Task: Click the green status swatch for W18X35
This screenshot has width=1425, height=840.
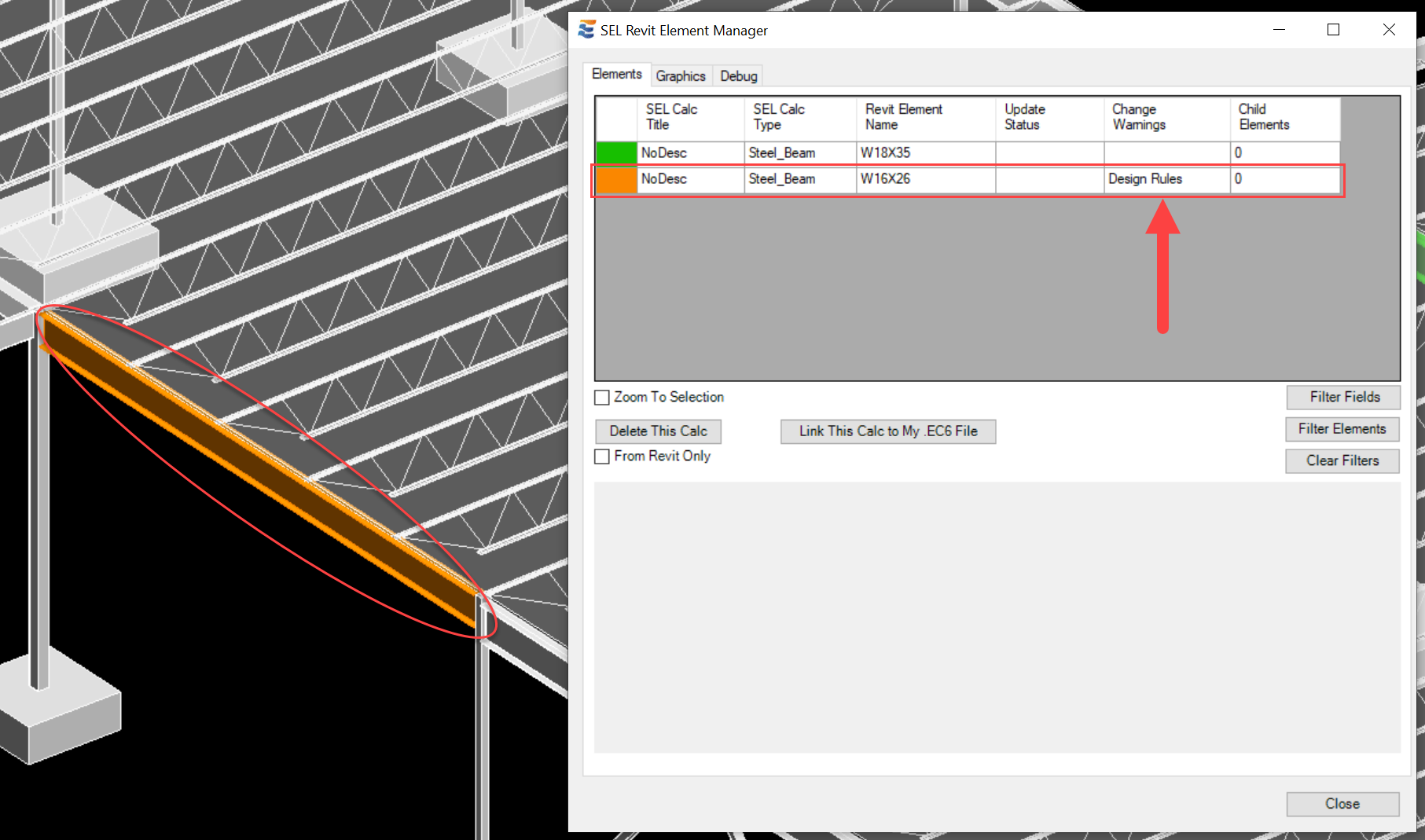Action: [616, 152]
